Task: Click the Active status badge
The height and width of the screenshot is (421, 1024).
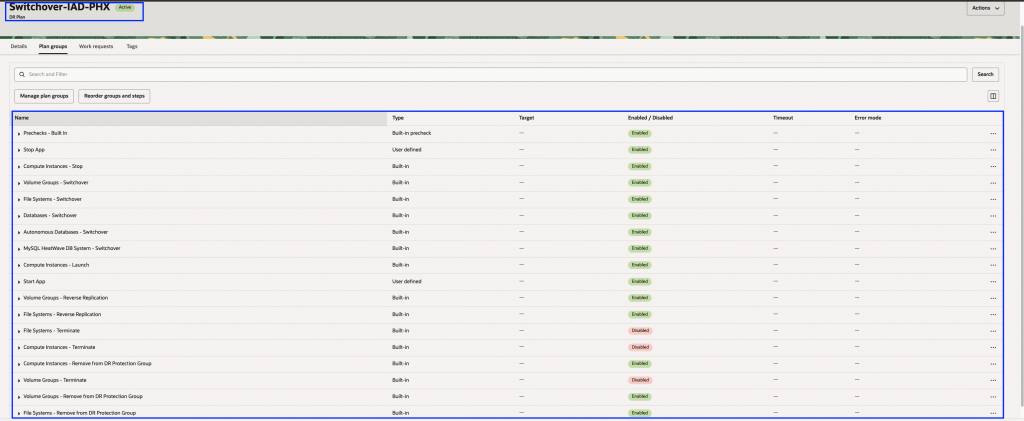Action: click(x=125, y=7)
